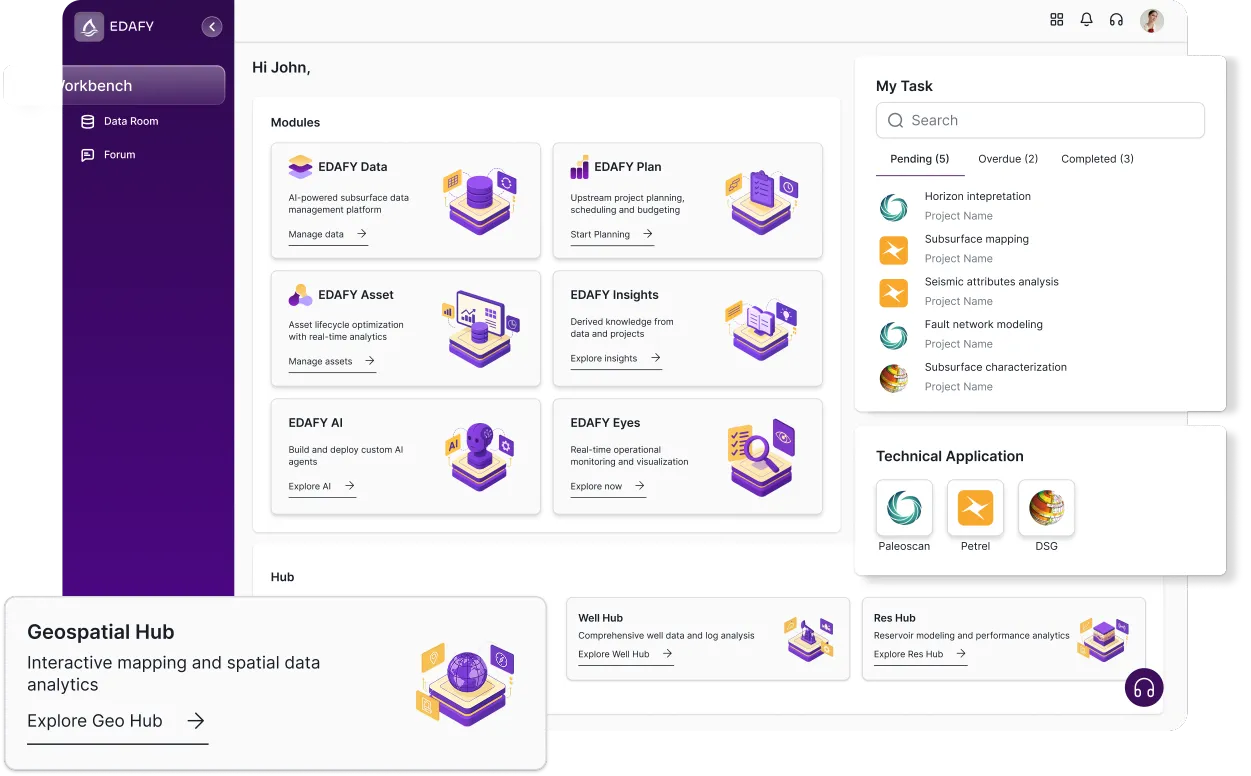The height and width of the screenshot is (776, 1251).
Task: Open the user profile avatar
Action: coord(1151,19)
